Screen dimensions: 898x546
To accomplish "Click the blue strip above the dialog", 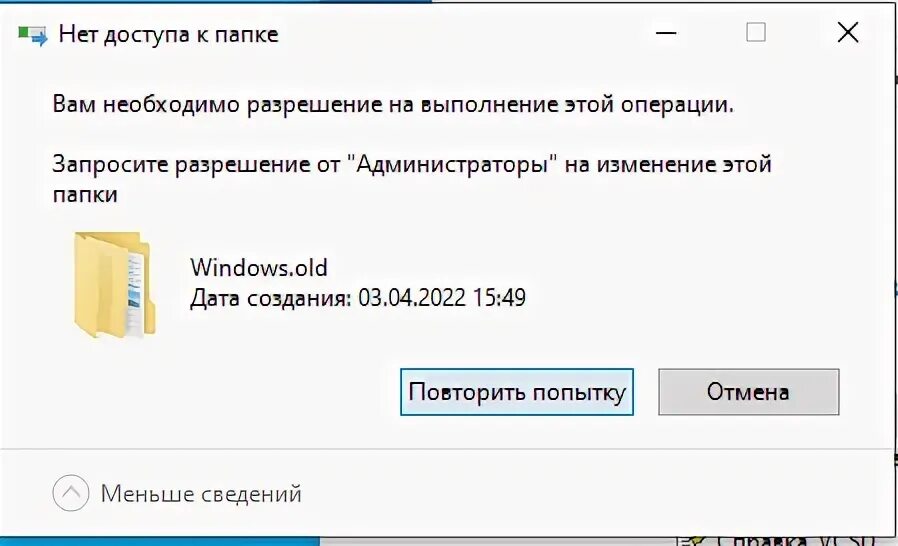I will [215, 2].
